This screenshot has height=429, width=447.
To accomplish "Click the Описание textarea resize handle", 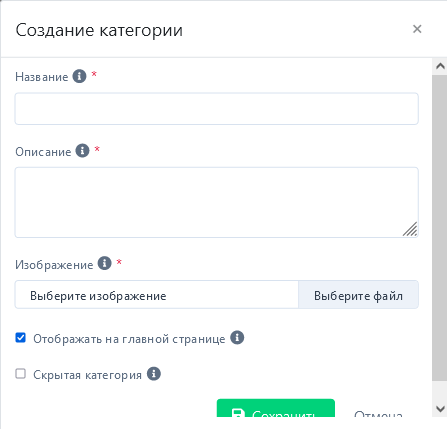I will tap(410, 229).
